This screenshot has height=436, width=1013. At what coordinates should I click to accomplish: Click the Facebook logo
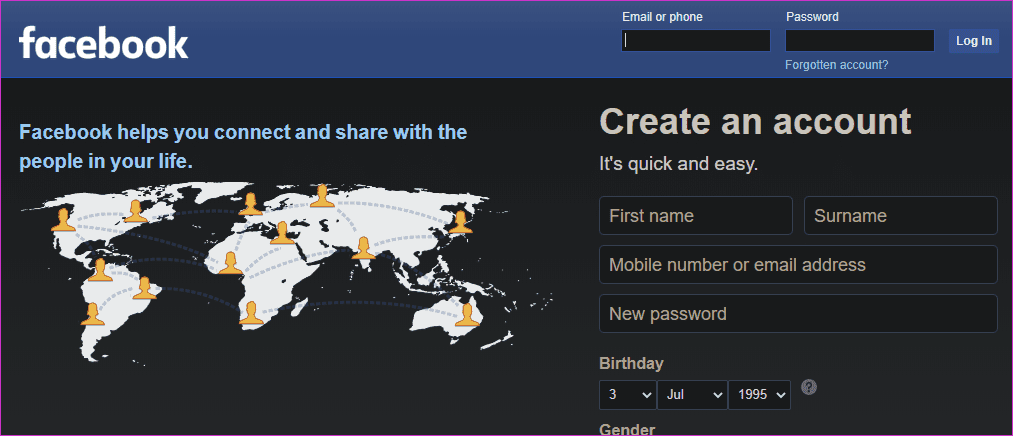[x=103, y=43]
